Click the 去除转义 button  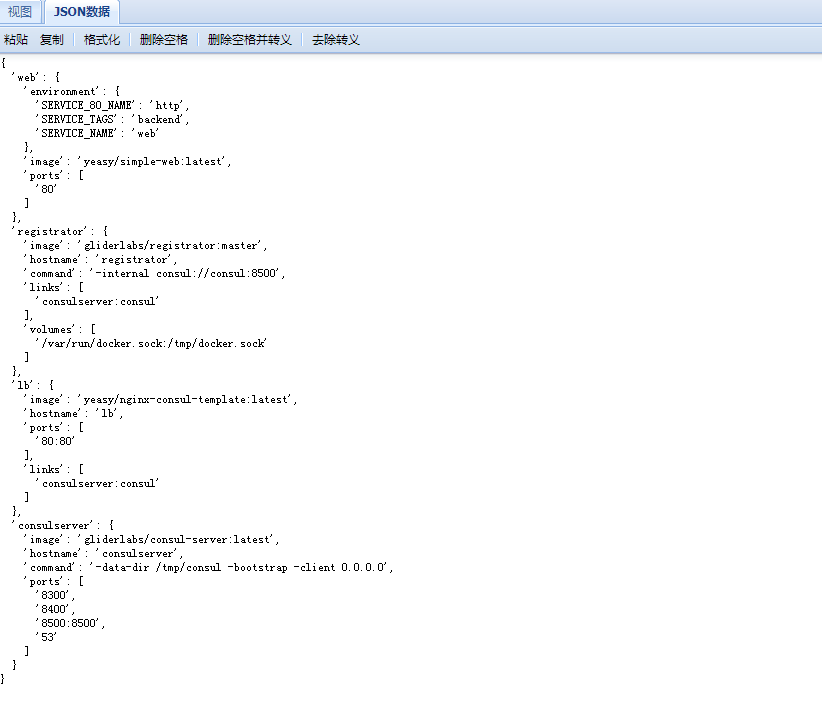click(x=336, y=40)
